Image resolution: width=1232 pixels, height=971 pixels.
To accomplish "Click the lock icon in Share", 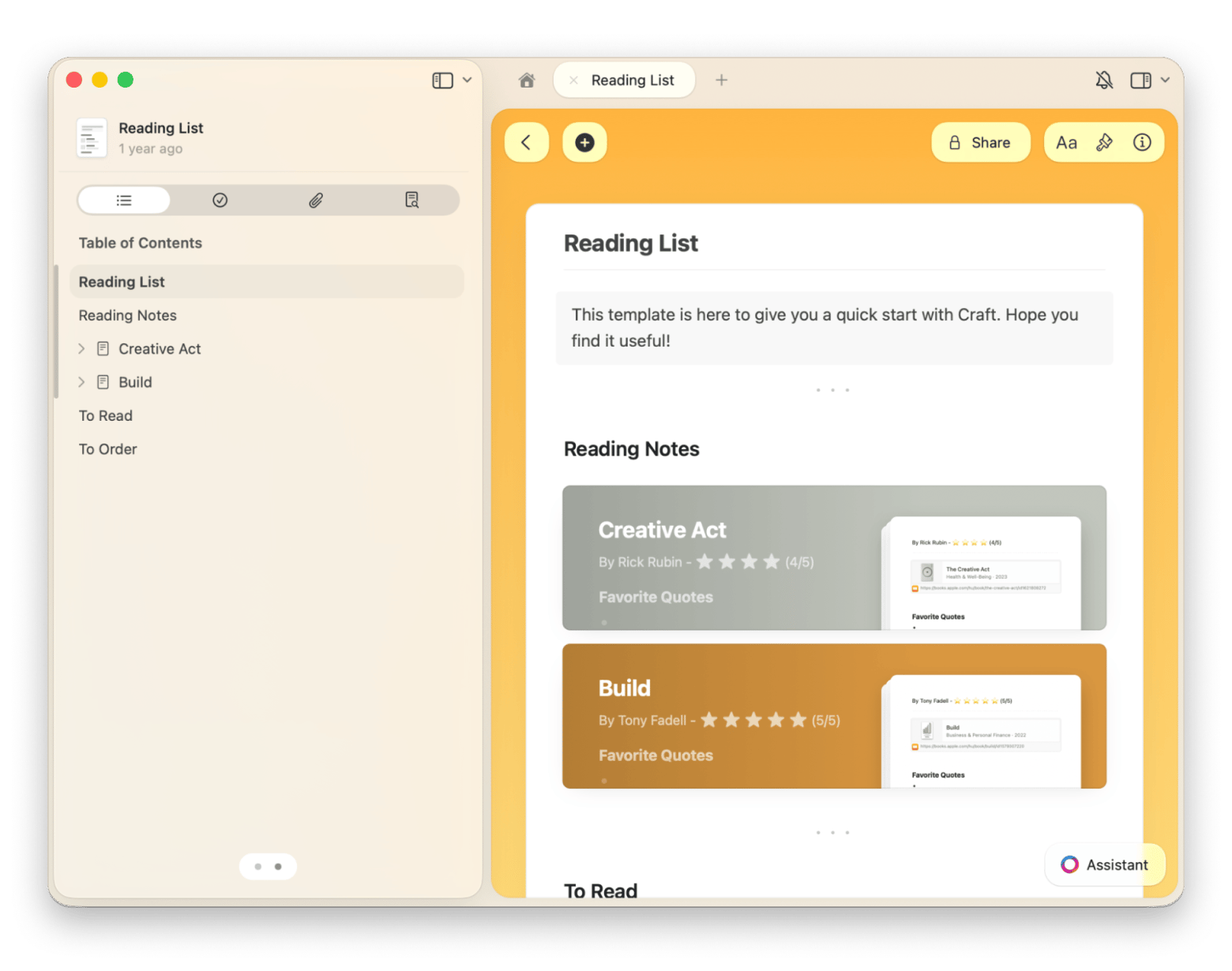I will click(x=955, y=143).
